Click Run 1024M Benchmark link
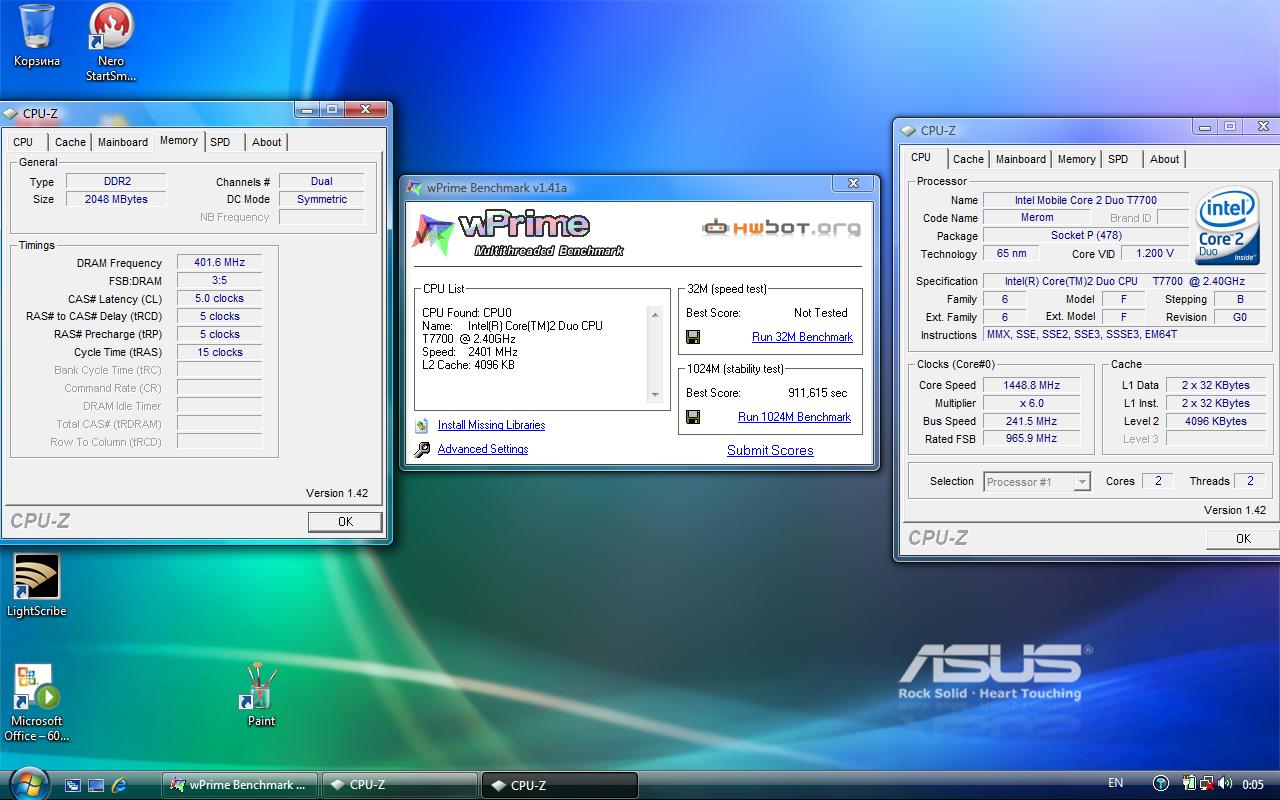The image size is (1280, 800). click(794, 417)
